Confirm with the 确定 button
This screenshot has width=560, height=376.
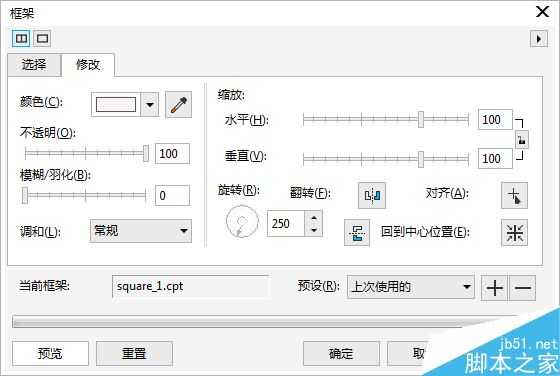pos(341,354)
